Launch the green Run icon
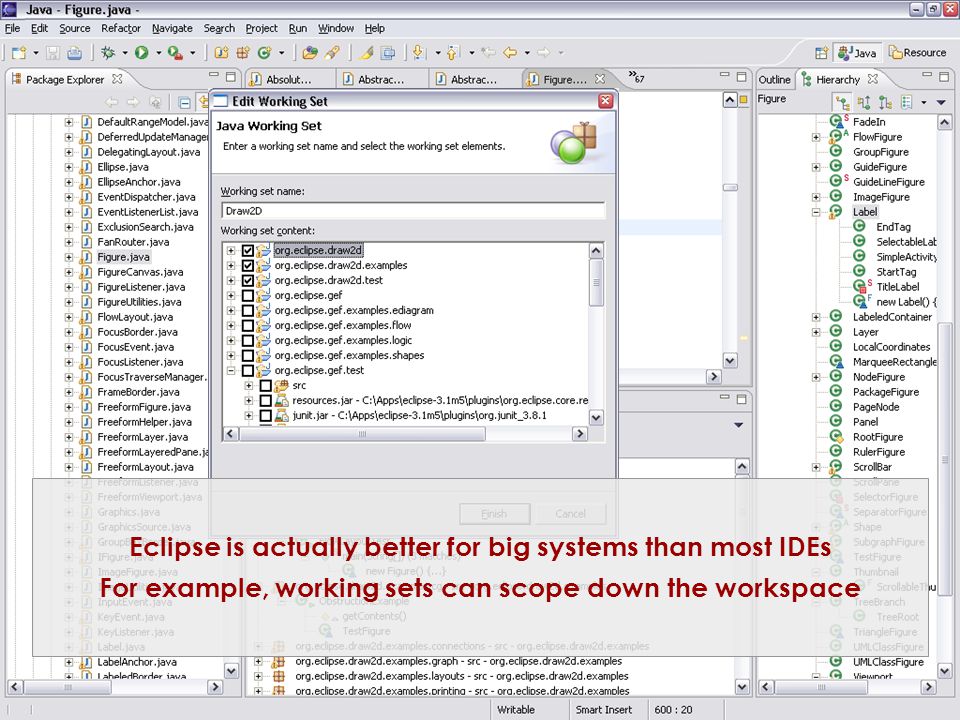 141,53
